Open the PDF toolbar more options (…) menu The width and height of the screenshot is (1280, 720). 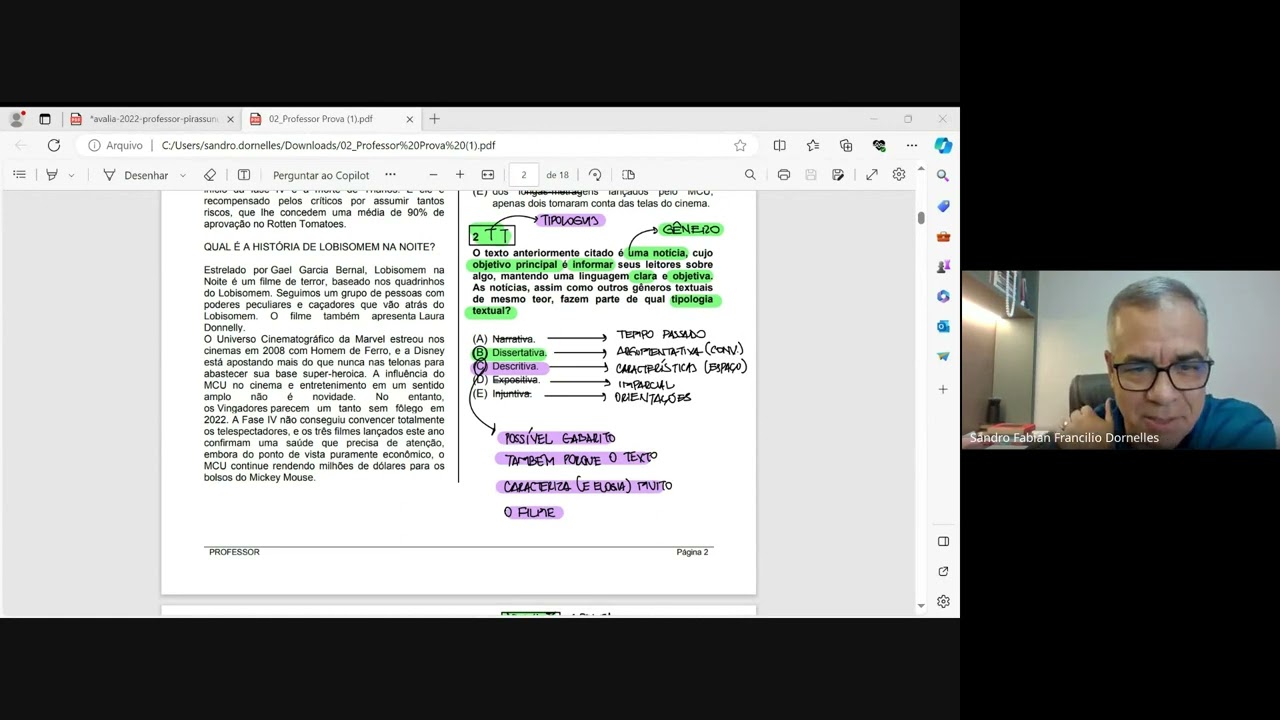390,175
